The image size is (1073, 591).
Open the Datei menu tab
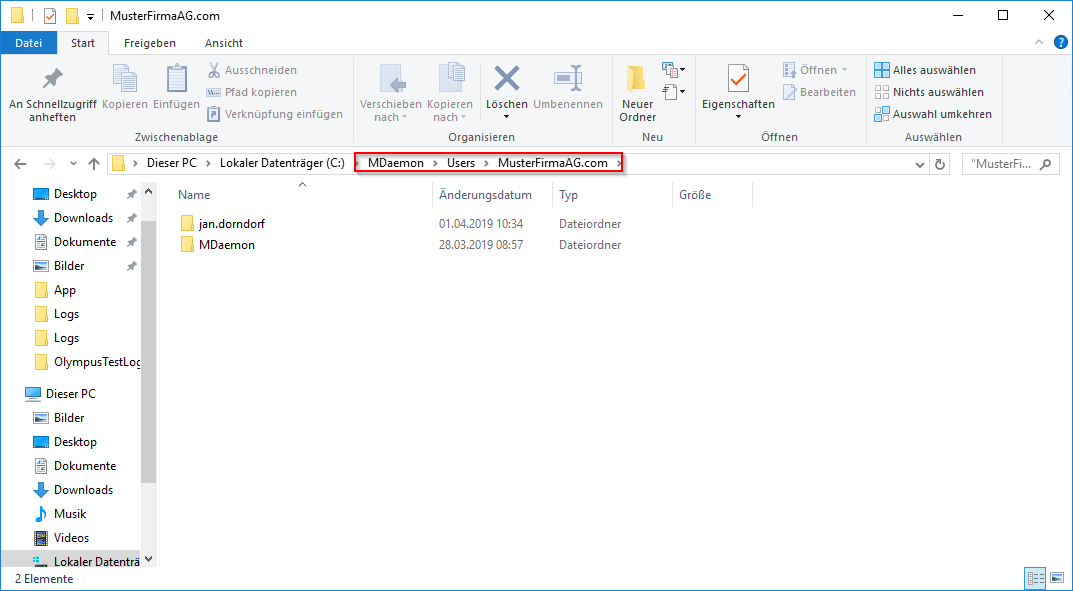point(29,43)
